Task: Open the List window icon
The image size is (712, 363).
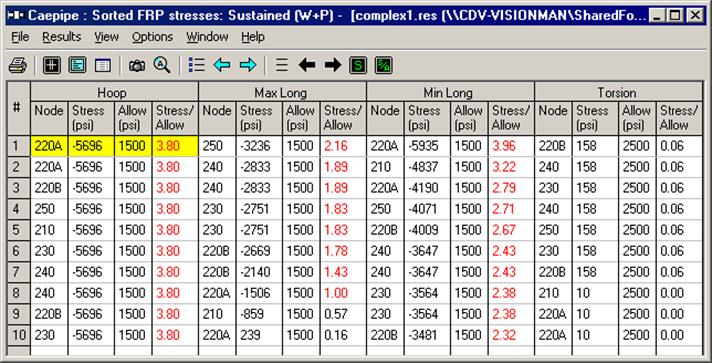Action: pyautogui.click(x=103, y=66)
